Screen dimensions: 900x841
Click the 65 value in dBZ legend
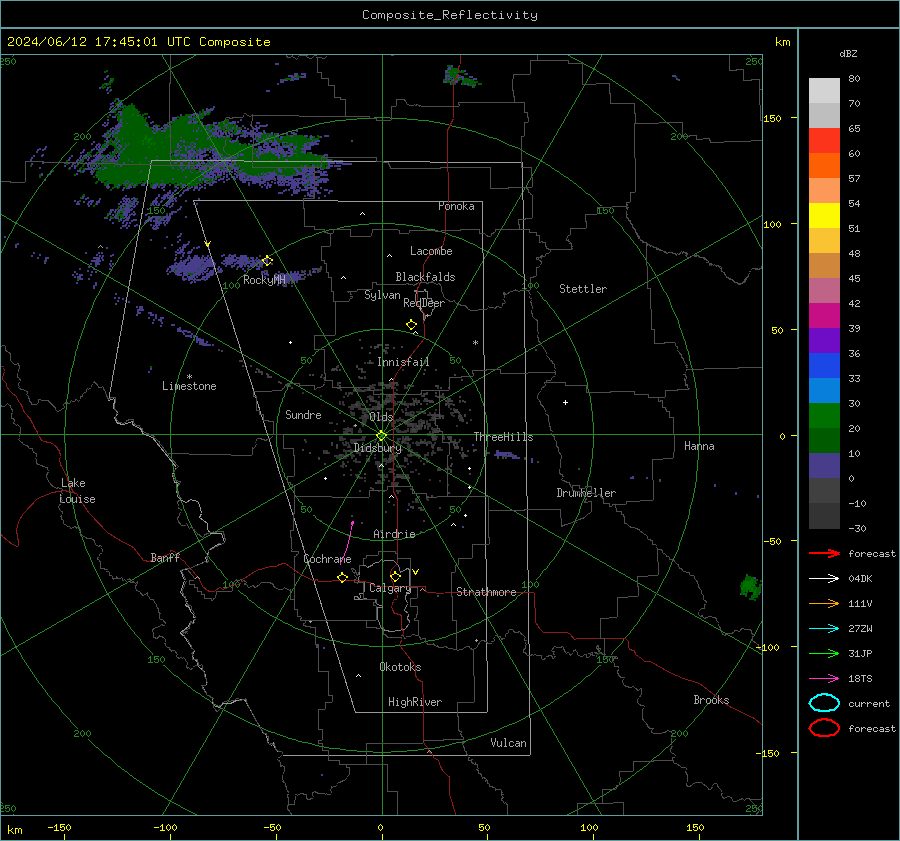(854, 129)
